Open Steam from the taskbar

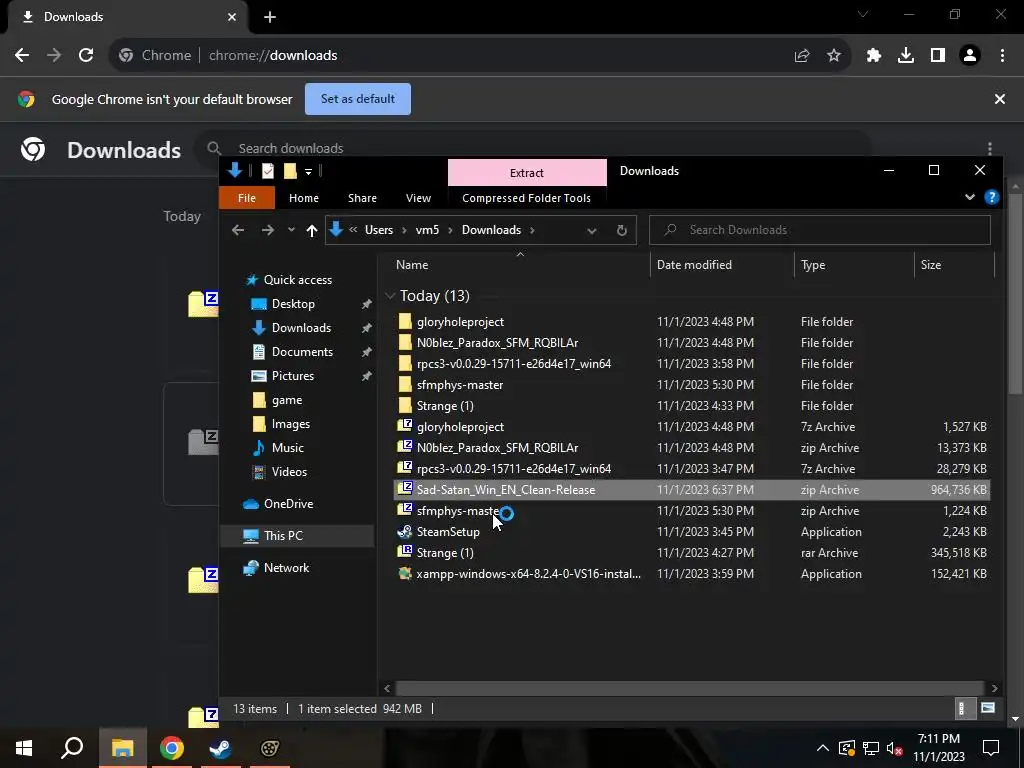(221, 748)
